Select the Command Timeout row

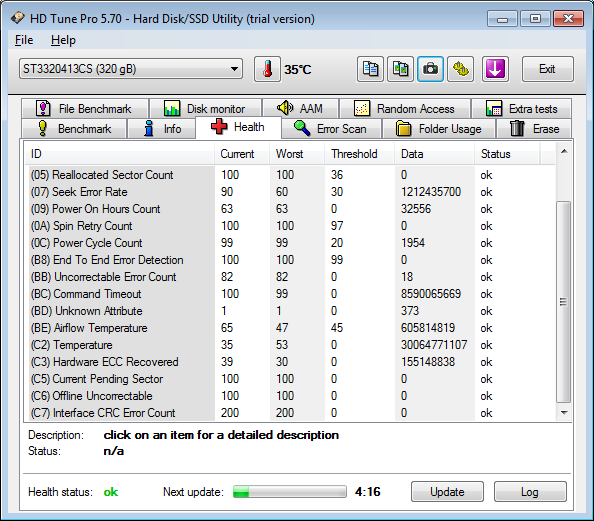pyautogui.click(x=290, y=294)
